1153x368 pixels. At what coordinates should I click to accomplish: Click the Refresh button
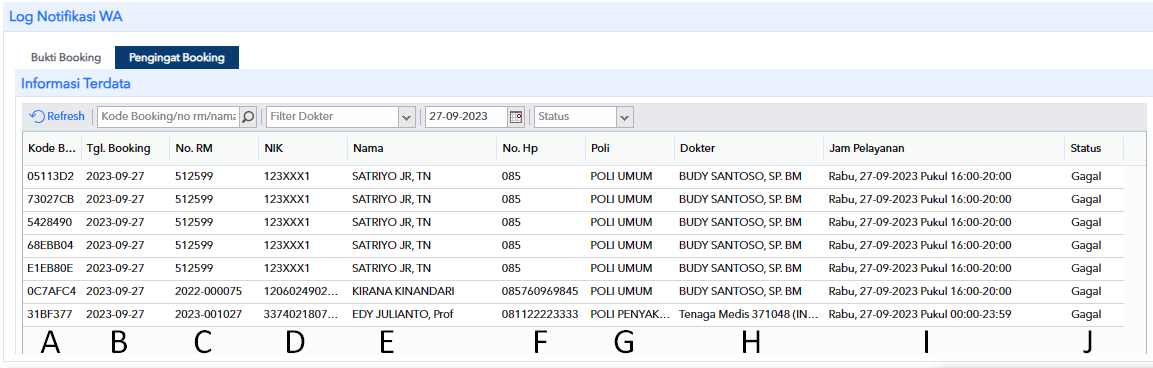(x=57, y=116)
